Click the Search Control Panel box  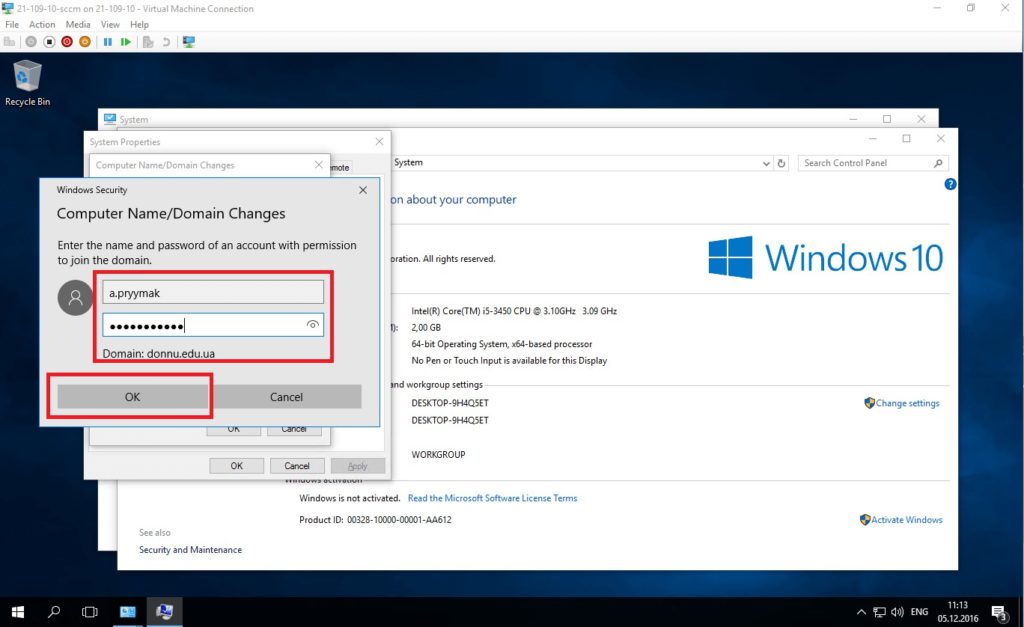pos(865,163)
